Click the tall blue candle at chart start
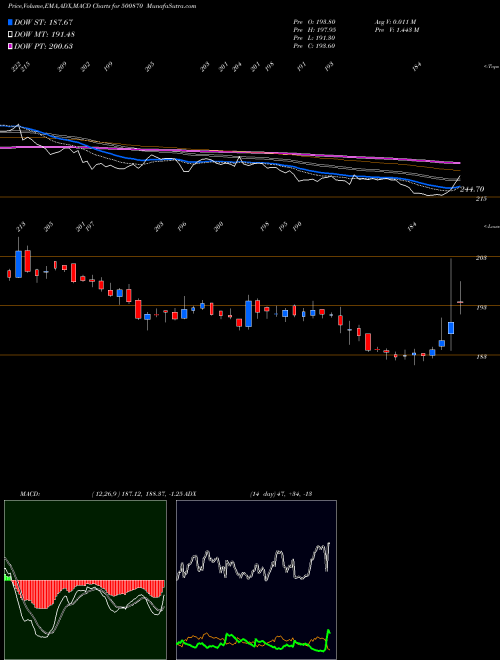This screenshot has height=660, width=500. [x=18, y=264]
